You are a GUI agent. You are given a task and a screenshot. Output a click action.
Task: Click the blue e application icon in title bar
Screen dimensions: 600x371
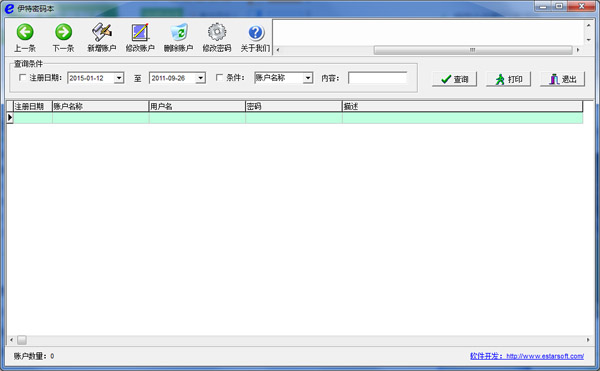(x=10, y=8)
